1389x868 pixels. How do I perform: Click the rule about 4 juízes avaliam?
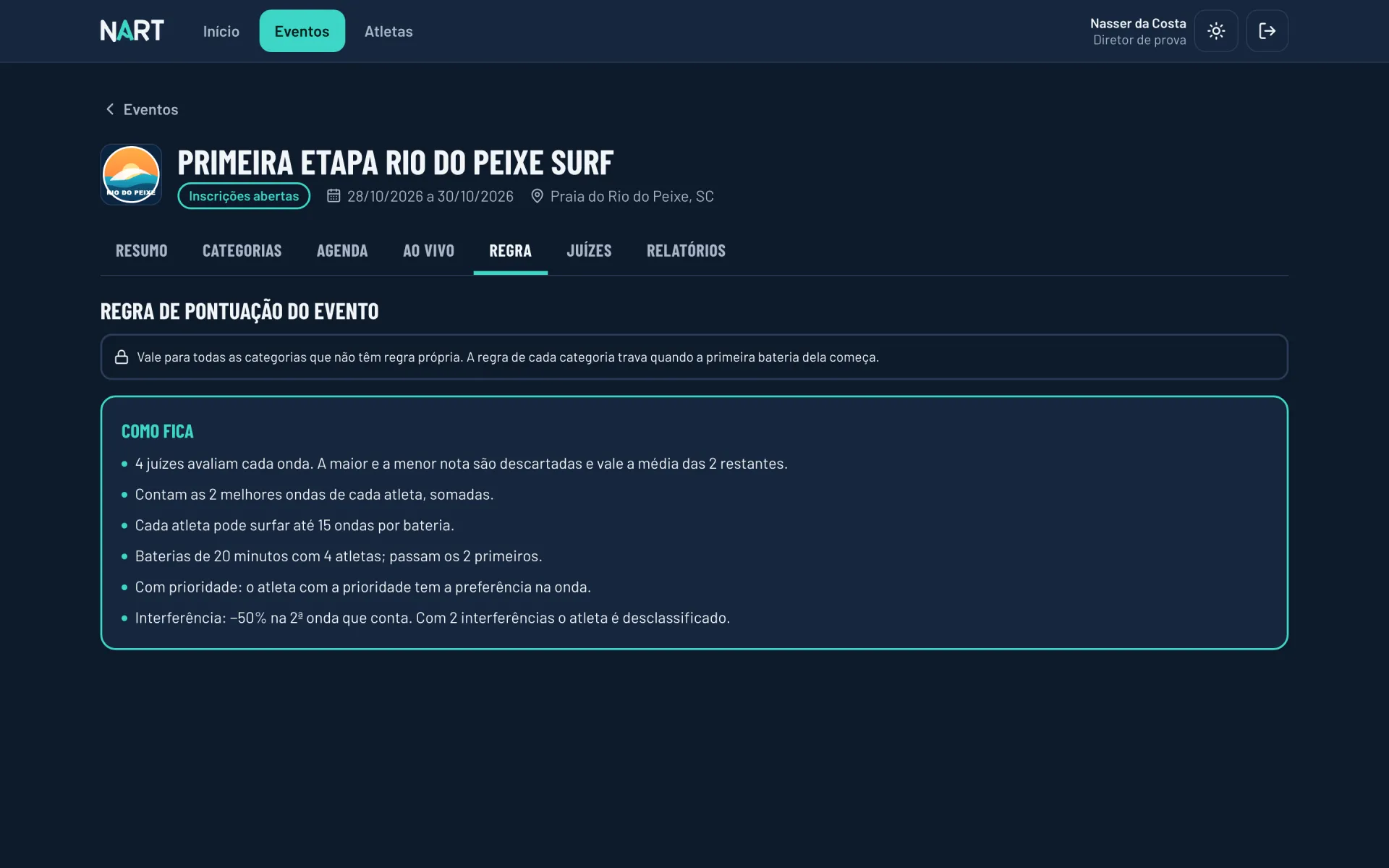461,464
